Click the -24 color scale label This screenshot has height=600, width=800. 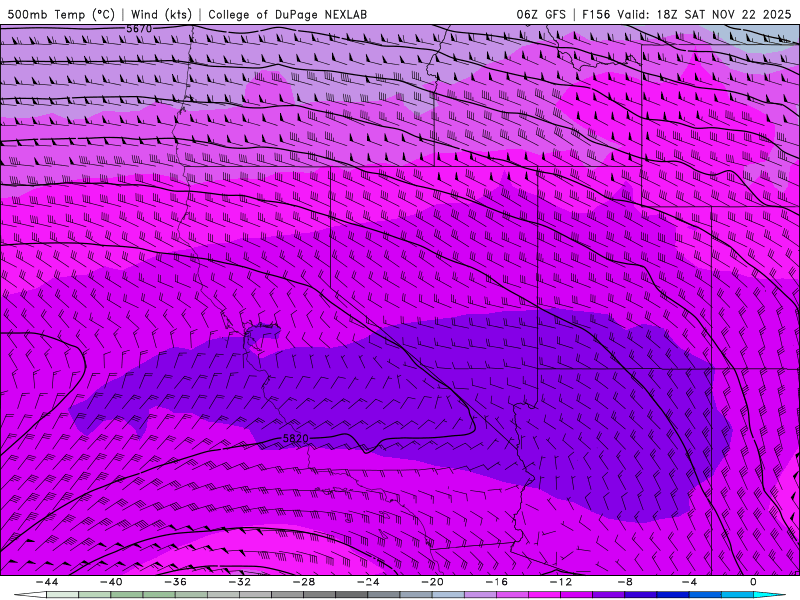tap(368, 582)
